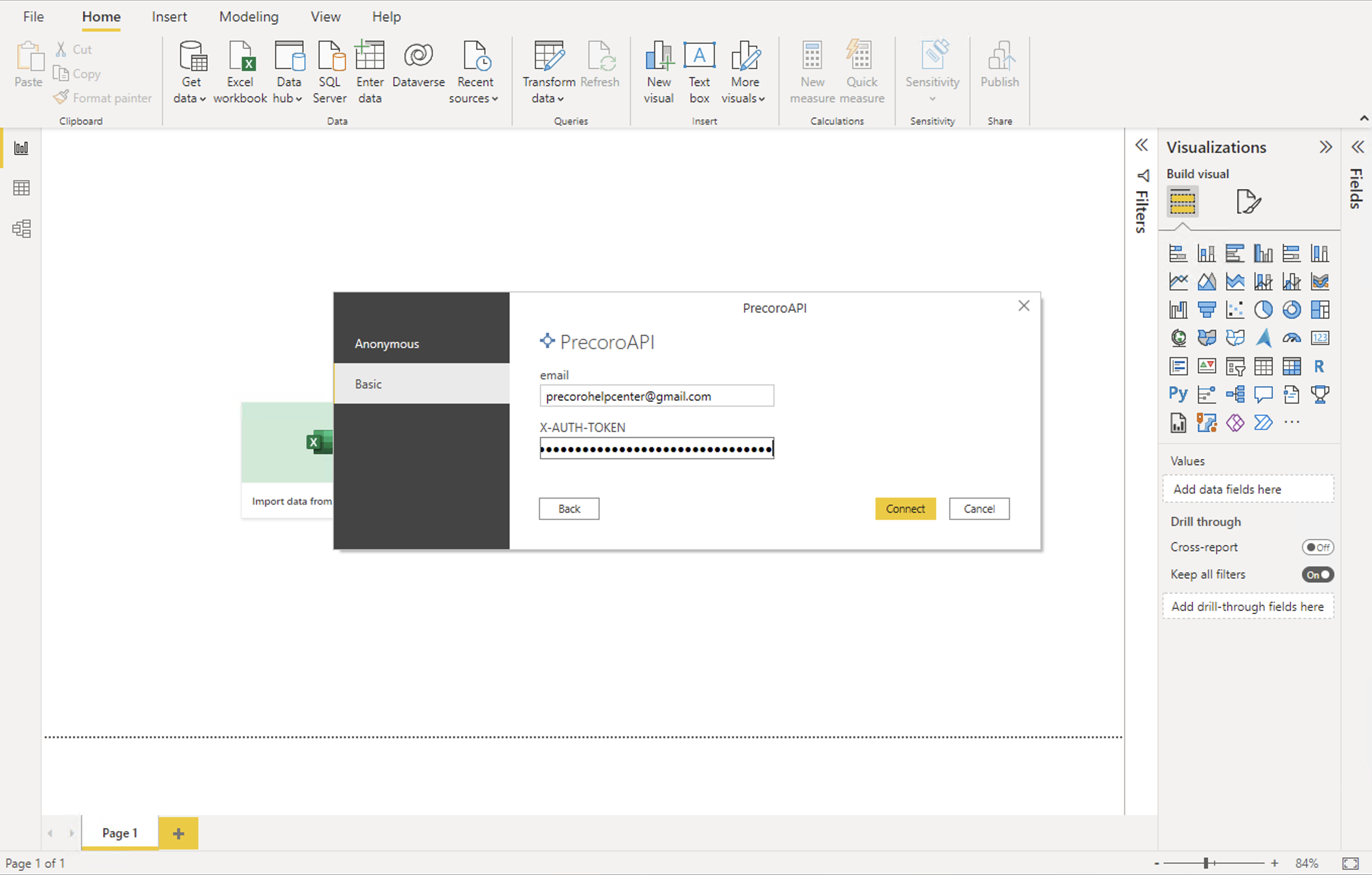Select Anonymous authentication option
Viewport: 1372px width, 875px height.
[421, 343]
